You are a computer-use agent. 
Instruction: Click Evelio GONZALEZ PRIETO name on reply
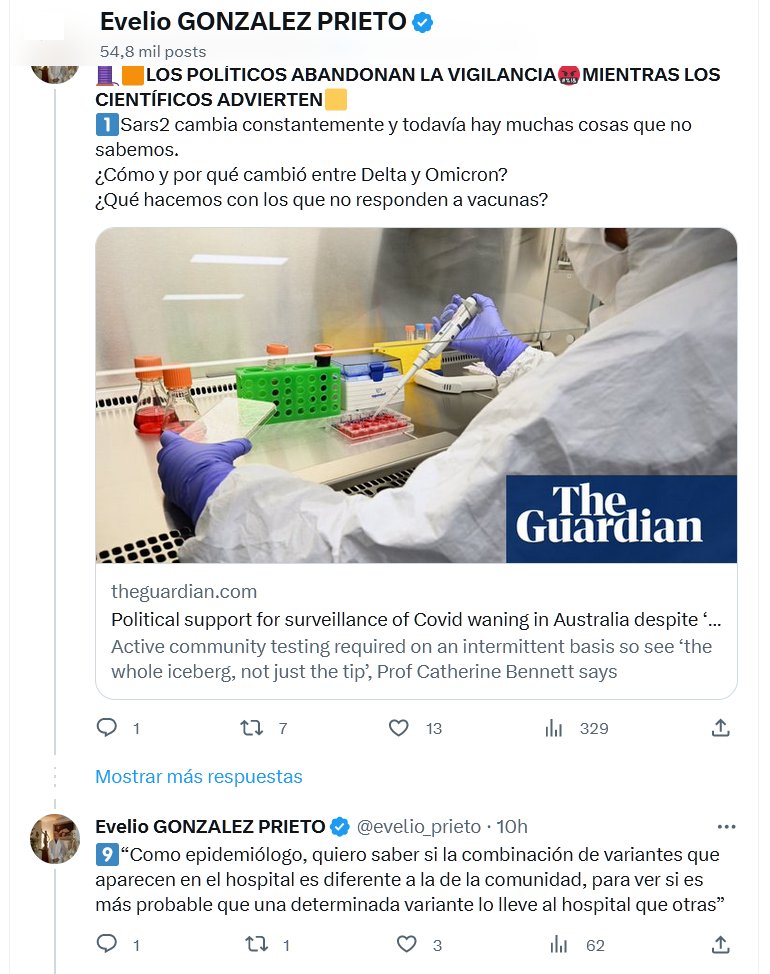point(210,826)
